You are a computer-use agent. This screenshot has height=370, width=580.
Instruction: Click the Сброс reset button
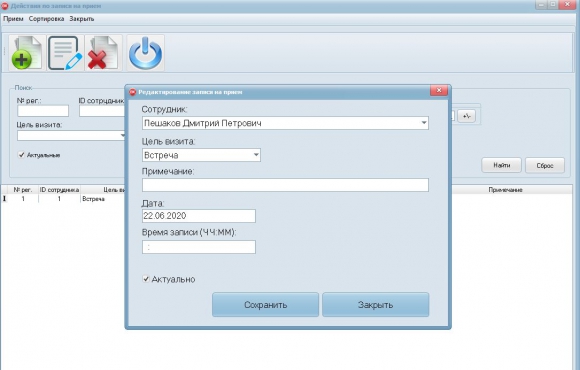pyautogui.click(x=545, y=165)
